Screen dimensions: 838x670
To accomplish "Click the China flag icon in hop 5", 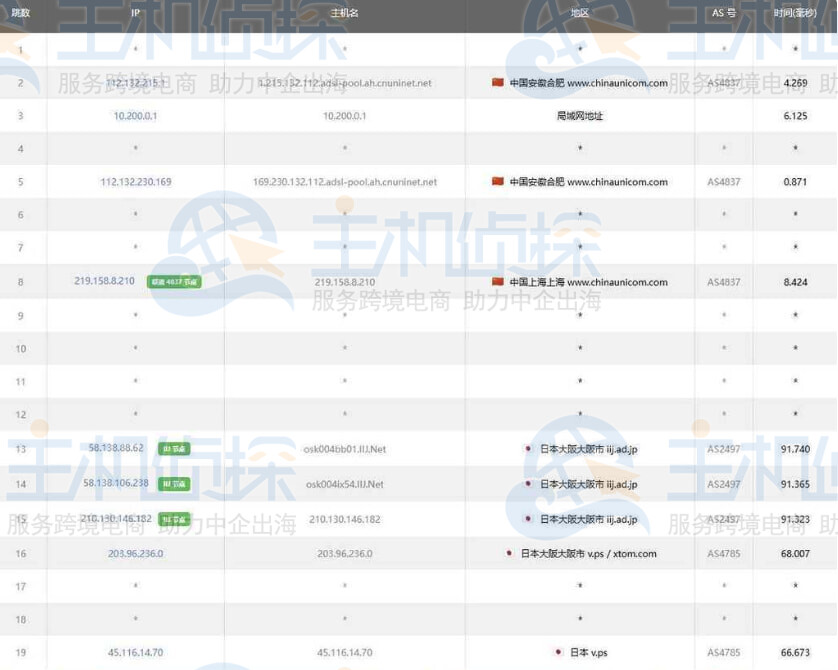I will (x=497, y=182).
